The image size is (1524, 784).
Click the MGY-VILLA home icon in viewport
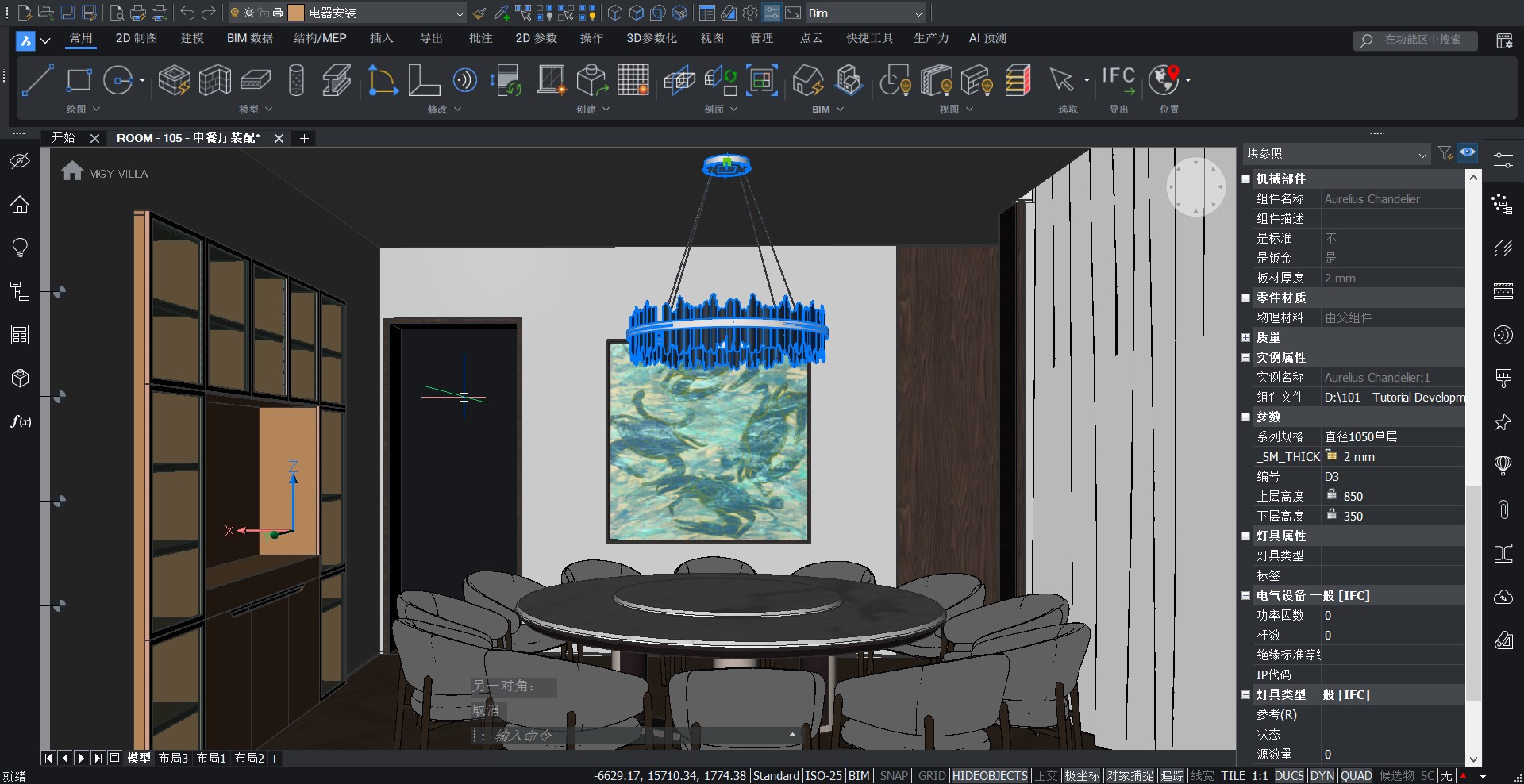[72, 171]
